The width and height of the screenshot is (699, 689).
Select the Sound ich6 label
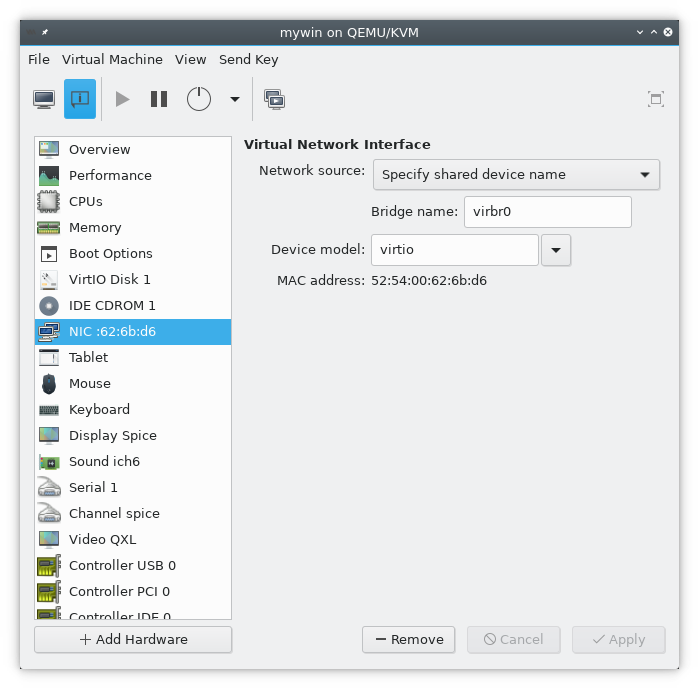tap(104, 462)
